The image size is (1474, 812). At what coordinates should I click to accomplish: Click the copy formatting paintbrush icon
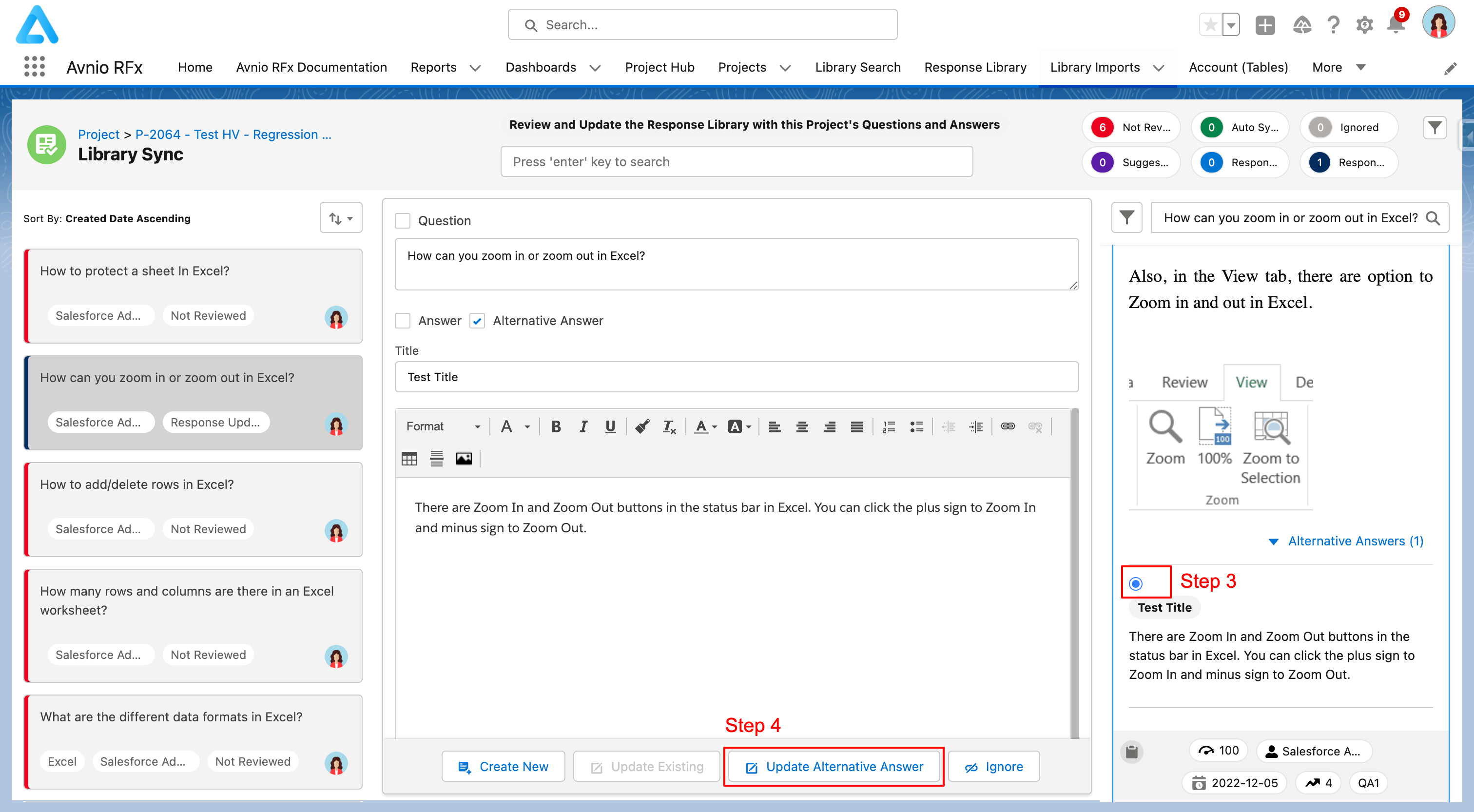(642, 426)
